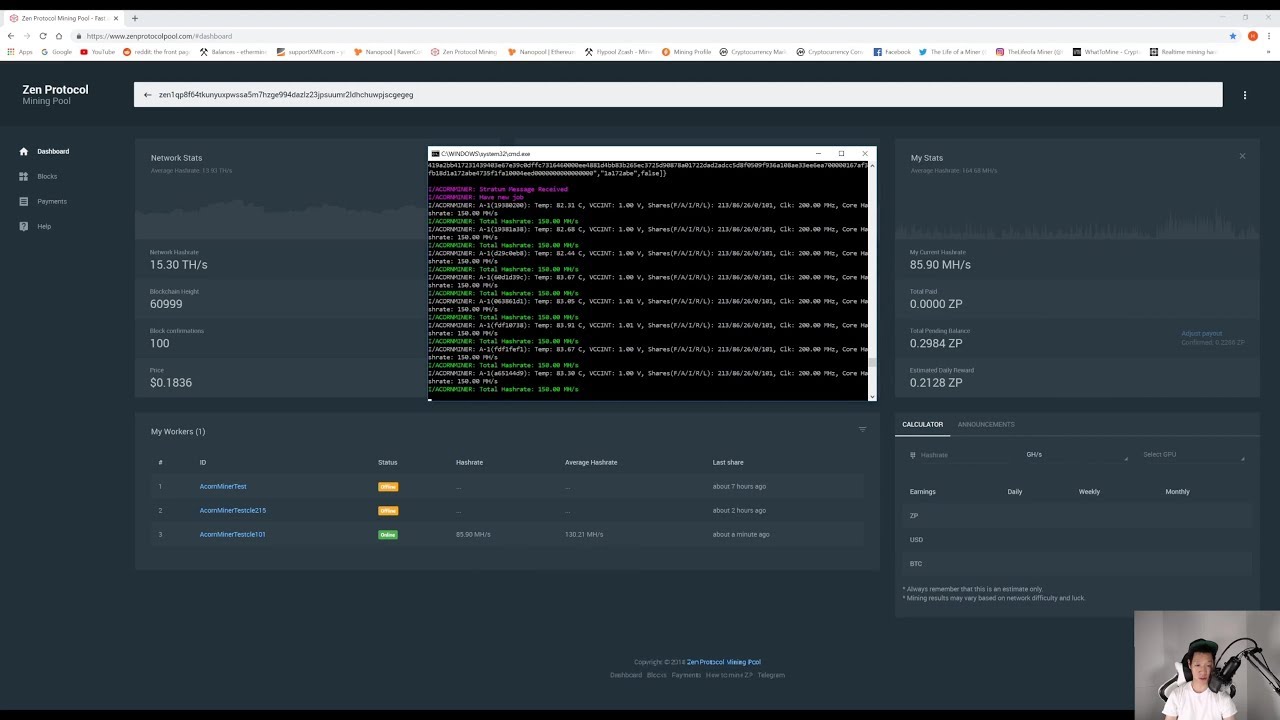Click the Dashboard home icon

tap(24, 151)
